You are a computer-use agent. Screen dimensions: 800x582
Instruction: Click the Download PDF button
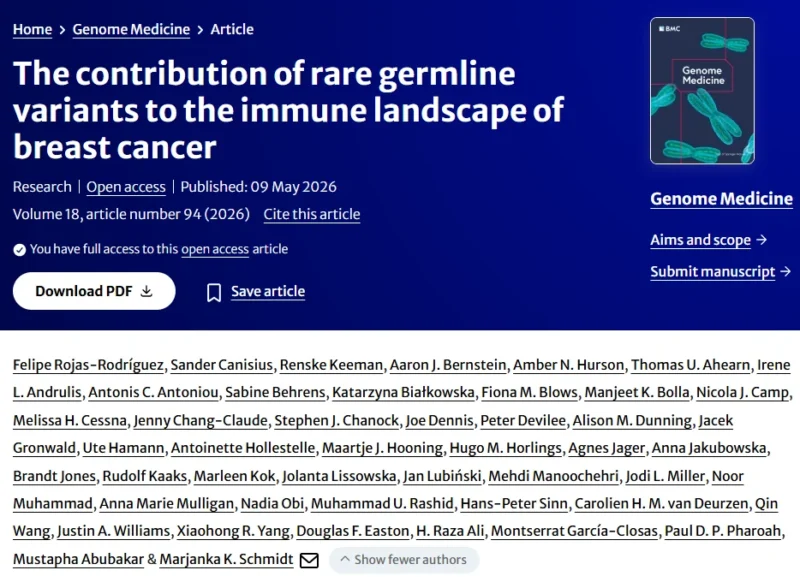[94, 291]
